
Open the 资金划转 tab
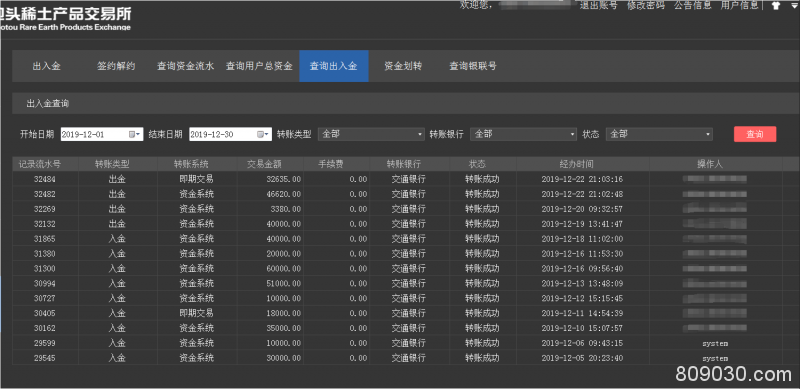coord(403,66)
